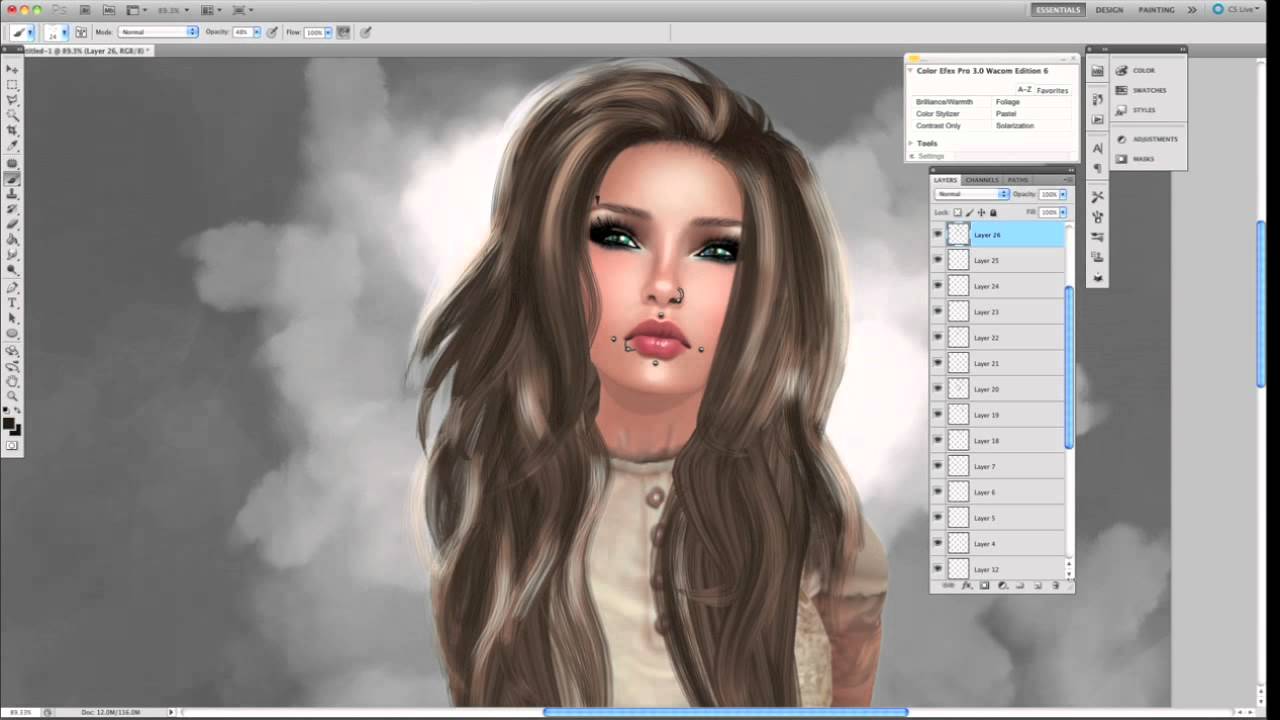
Task: Toggle lock all for layer
Action: [993, 212]
